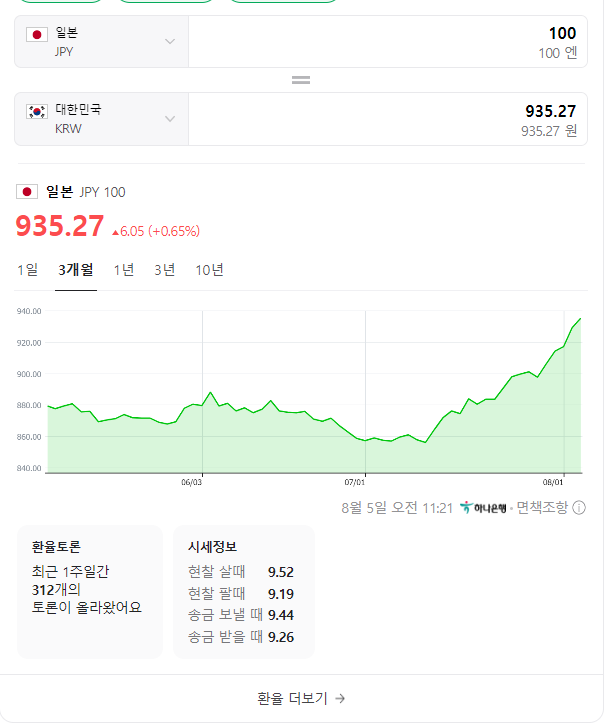Switch chart to the 1년 tab
Screen dimensions: 616x725
tap(124, 270)
